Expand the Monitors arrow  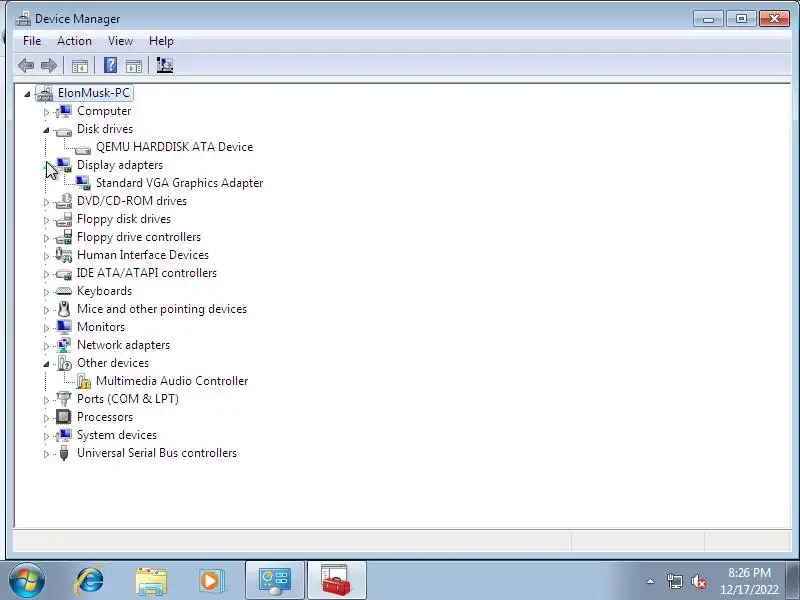click(46, 328)
